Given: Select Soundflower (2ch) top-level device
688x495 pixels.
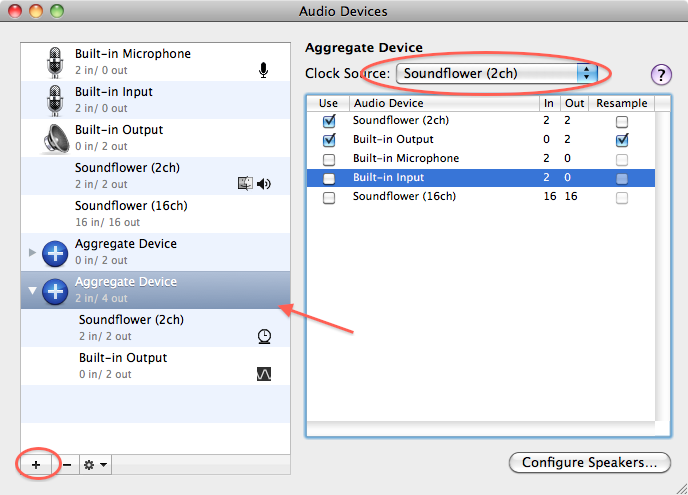Looking at the screenshot, I should [x=155, y=176].
